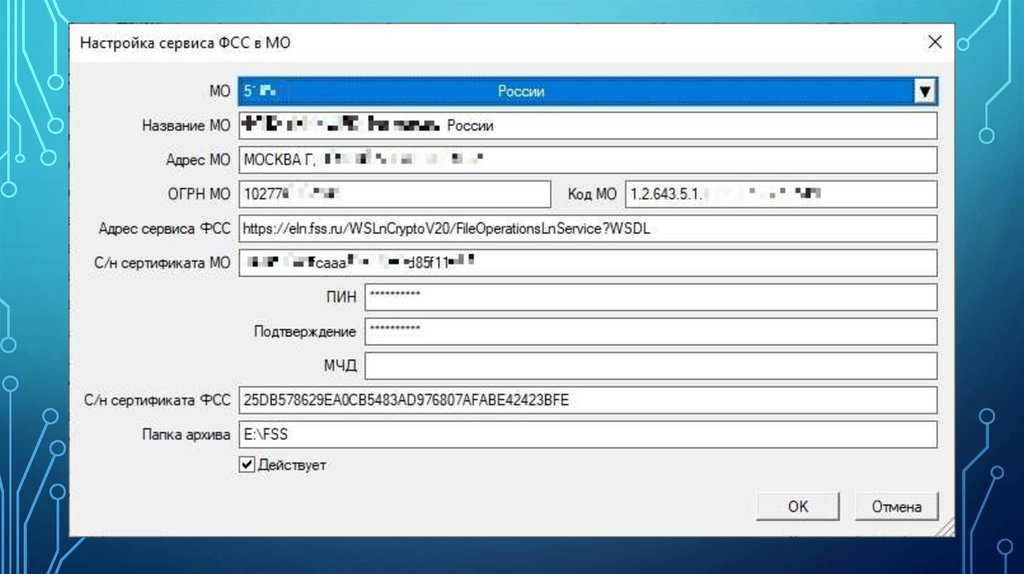
Task: Click the 'С/н сертификата ФСС' label text
Action: pyautogui.click(x=158, y=401)
